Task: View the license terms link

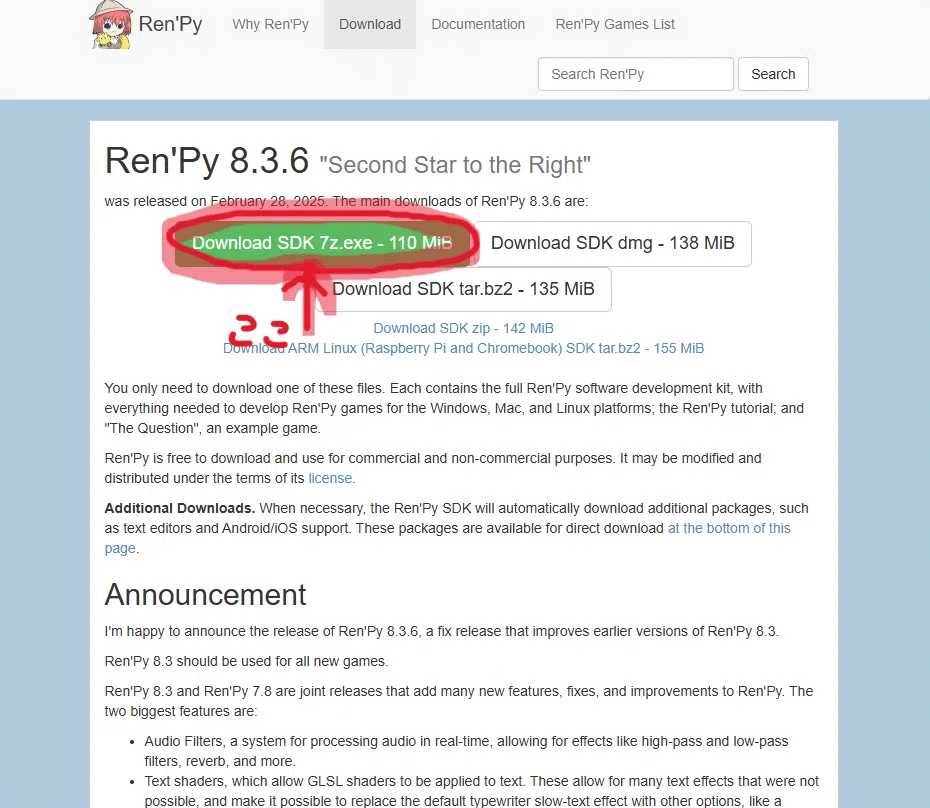Action: (x=330, y=478)
